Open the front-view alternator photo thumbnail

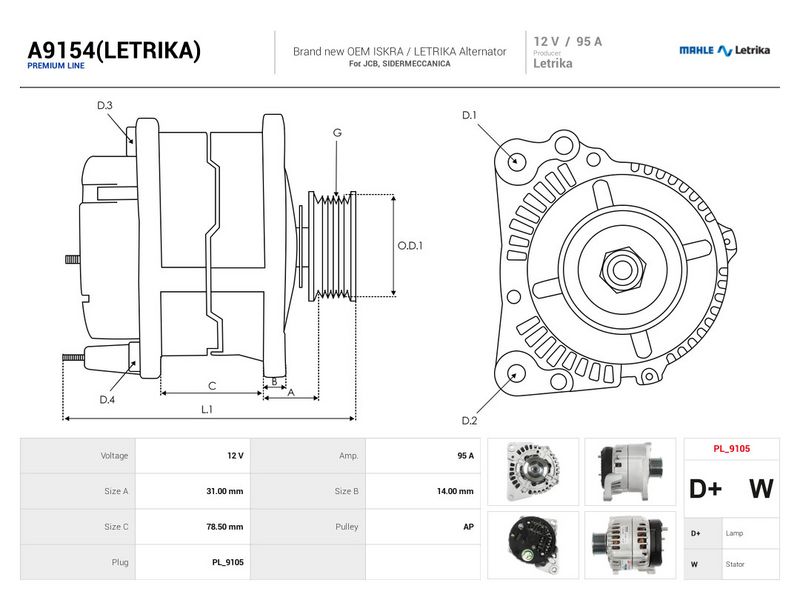tap(533, 472)
